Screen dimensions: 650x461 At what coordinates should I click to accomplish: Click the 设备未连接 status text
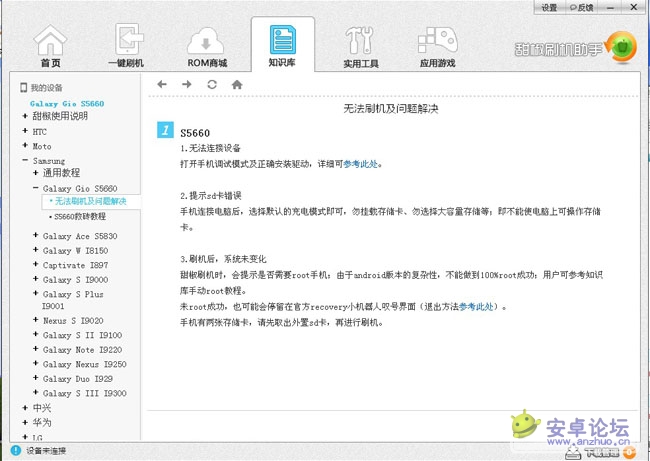(x=46, y=451)
